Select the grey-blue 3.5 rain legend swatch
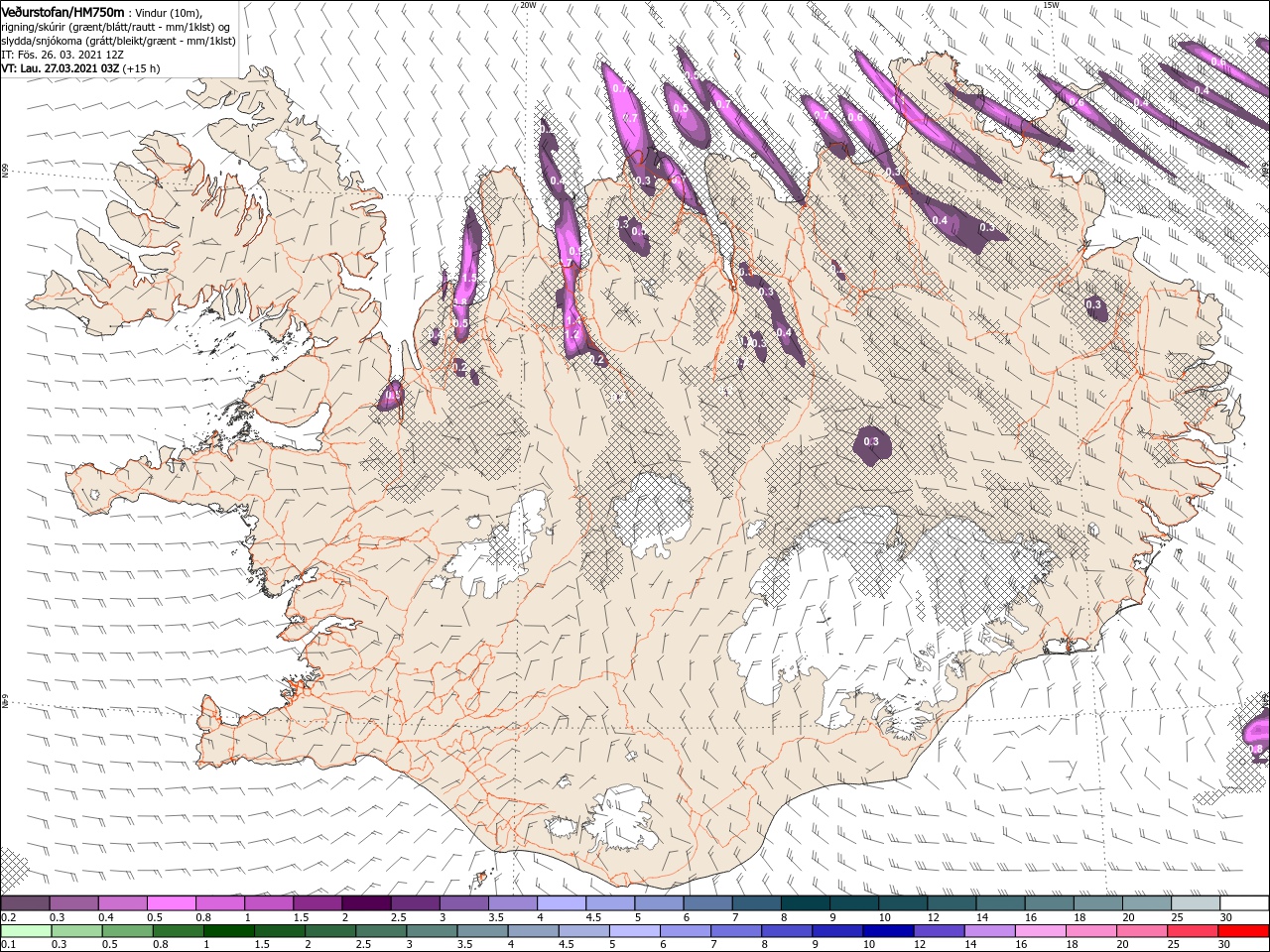This screenshot has height=952, width=1270. coord(482,931)
